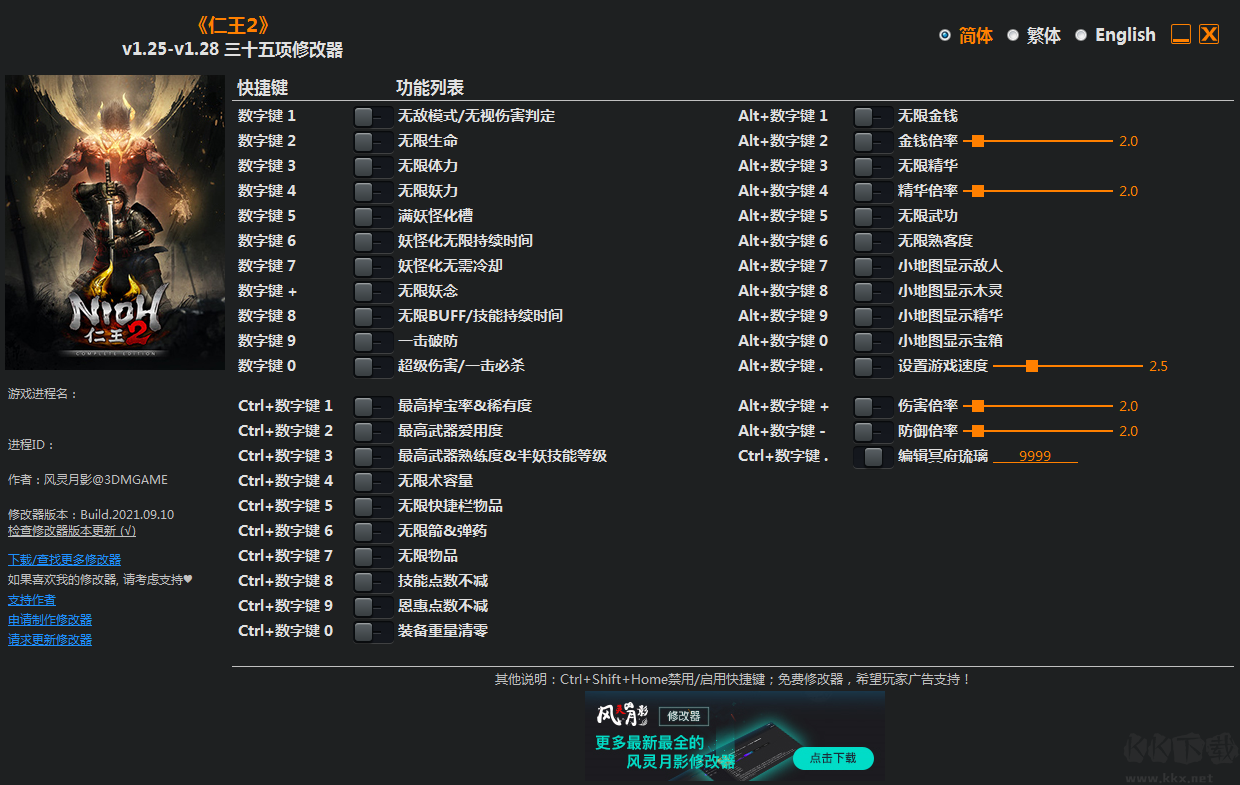Enable 伤害倍率 damage multiplier toggle

[x=872, y=406]
